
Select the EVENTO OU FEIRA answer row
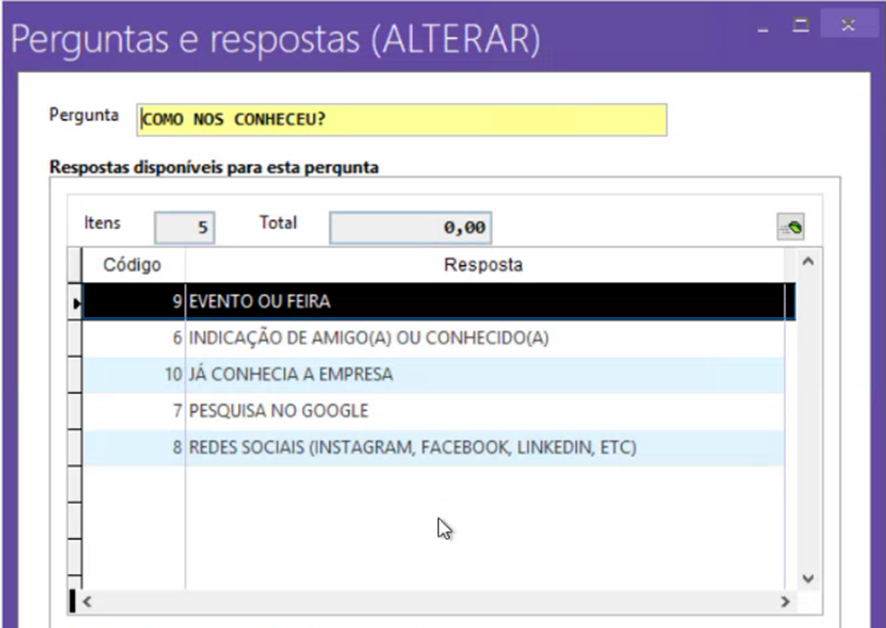pyautogui.click(x=400, y=301)
